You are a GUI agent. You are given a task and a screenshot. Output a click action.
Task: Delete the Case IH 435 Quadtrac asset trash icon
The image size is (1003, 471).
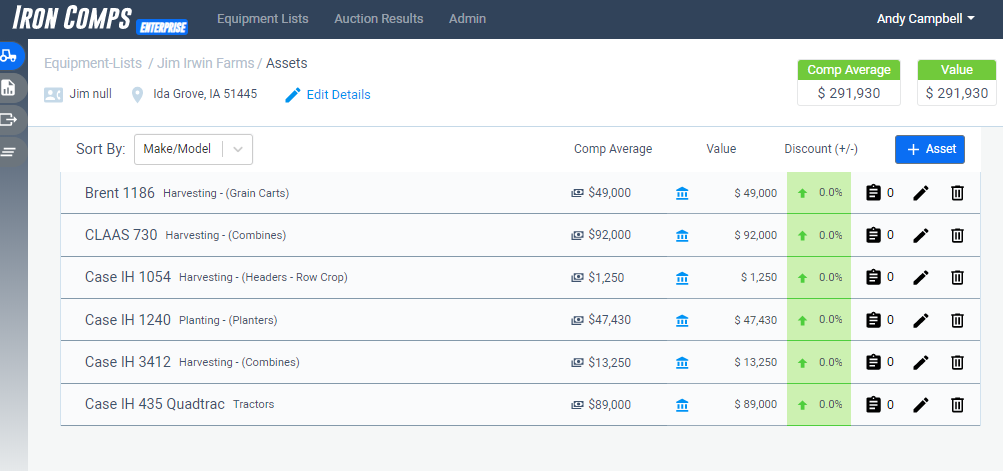pyautogui.click(x=957, y=404)
